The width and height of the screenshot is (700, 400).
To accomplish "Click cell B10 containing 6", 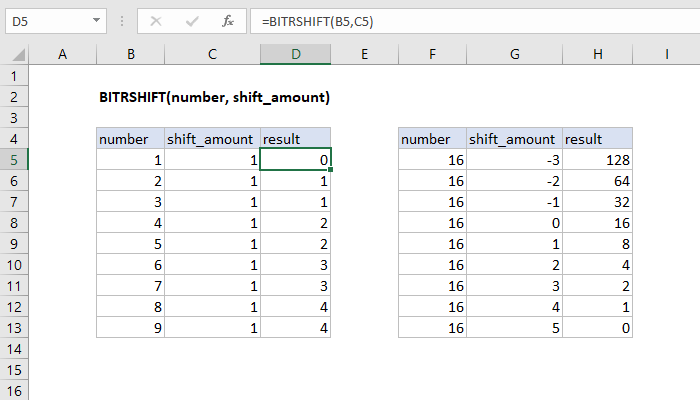I will (x=130, y=265).
